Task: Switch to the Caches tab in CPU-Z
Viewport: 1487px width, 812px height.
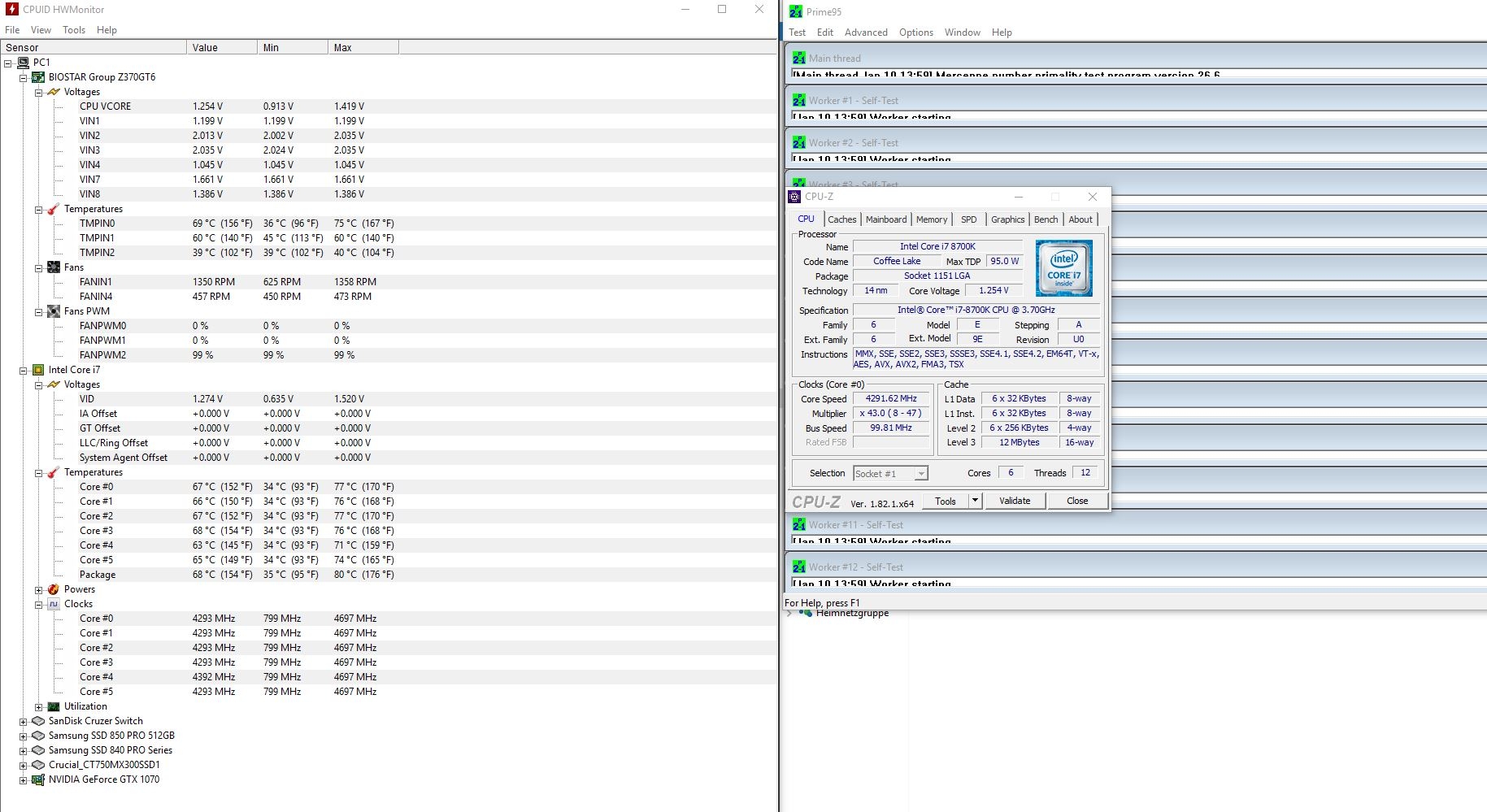Action: pyautogui.click(x=842, y=219)
